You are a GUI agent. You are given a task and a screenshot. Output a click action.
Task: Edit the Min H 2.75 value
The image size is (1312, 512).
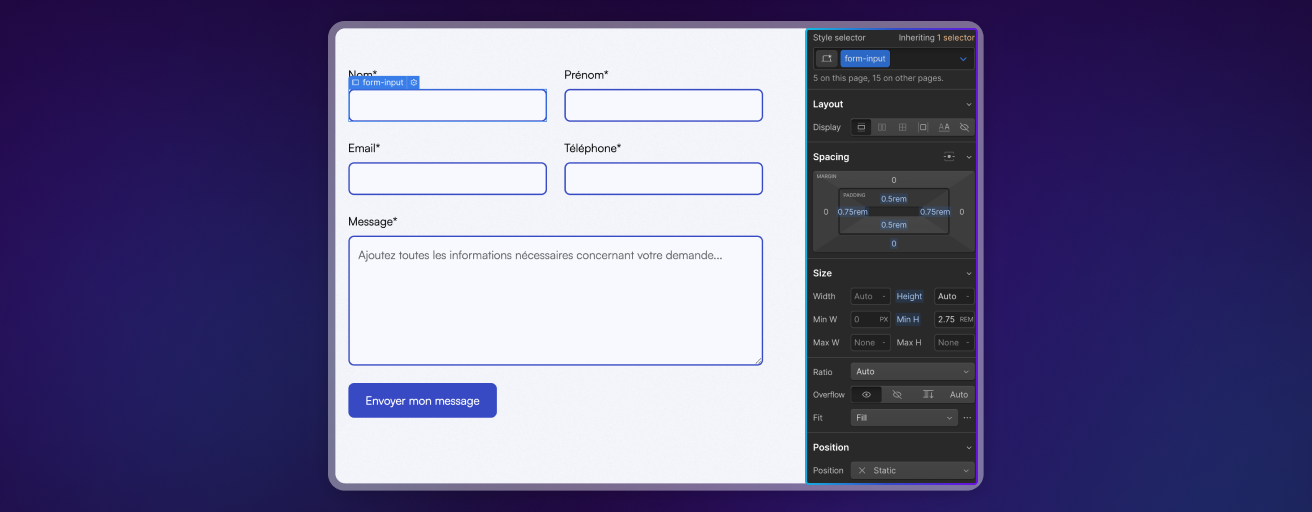[x=945, y=319]
